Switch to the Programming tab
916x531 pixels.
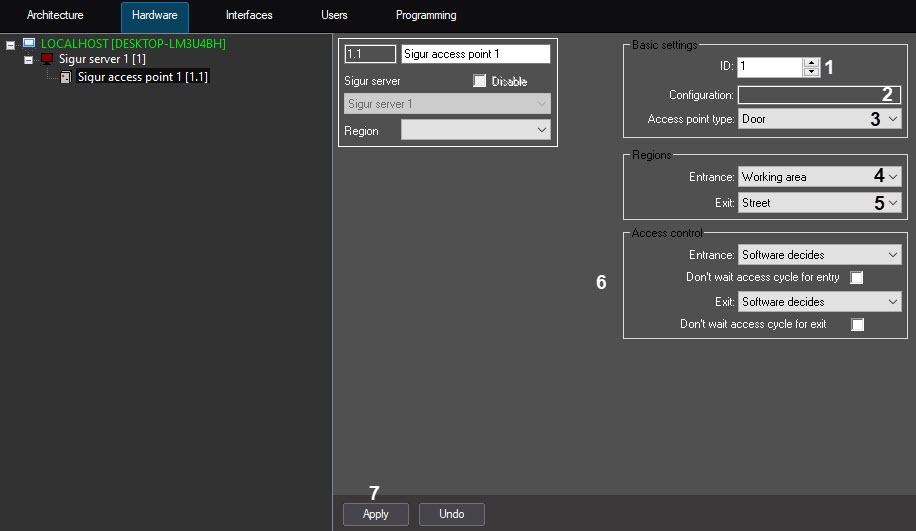click(426, 16)
